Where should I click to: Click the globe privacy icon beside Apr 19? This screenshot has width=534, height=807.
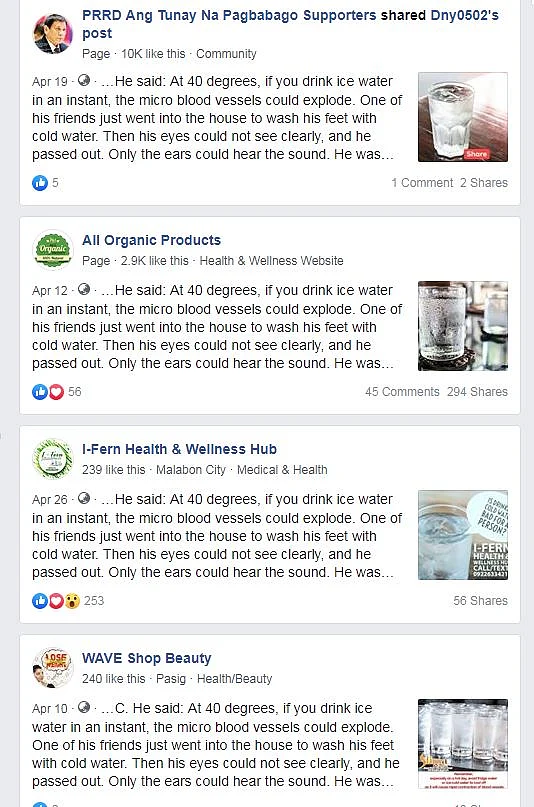click(x=84, y=81)
